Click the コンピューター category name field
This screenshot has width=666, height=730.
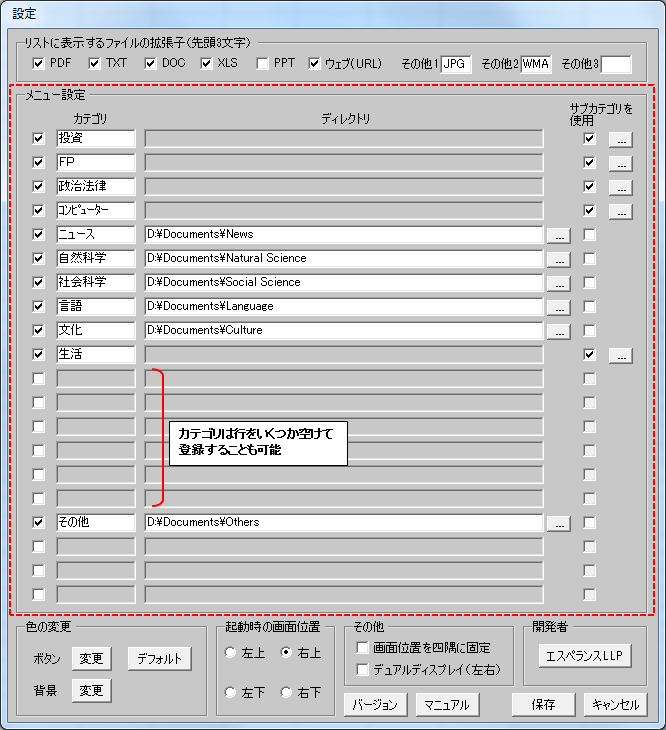(x=96, y=210)
